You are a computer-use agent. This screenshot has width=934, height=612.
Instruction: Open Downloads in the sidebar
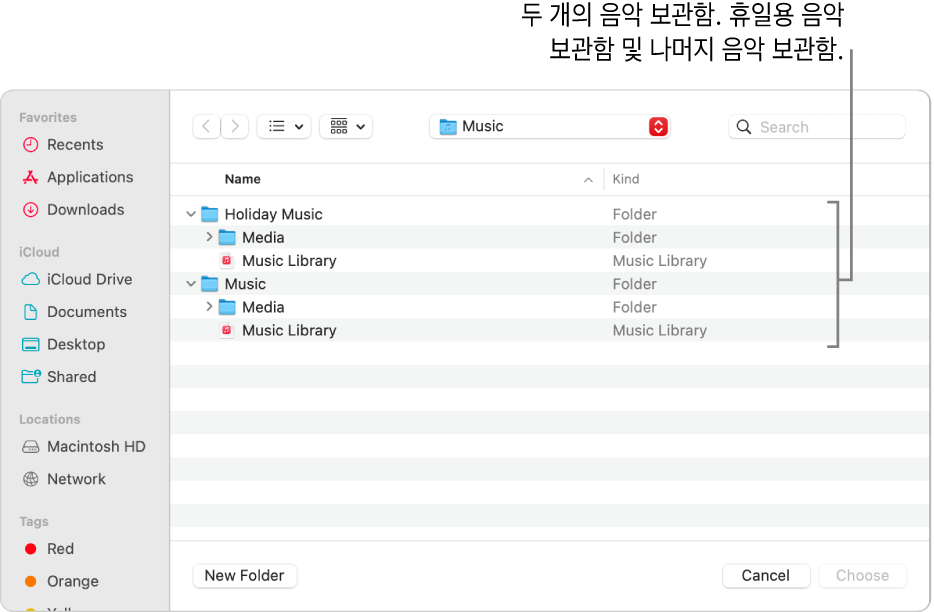coord(86,210)
